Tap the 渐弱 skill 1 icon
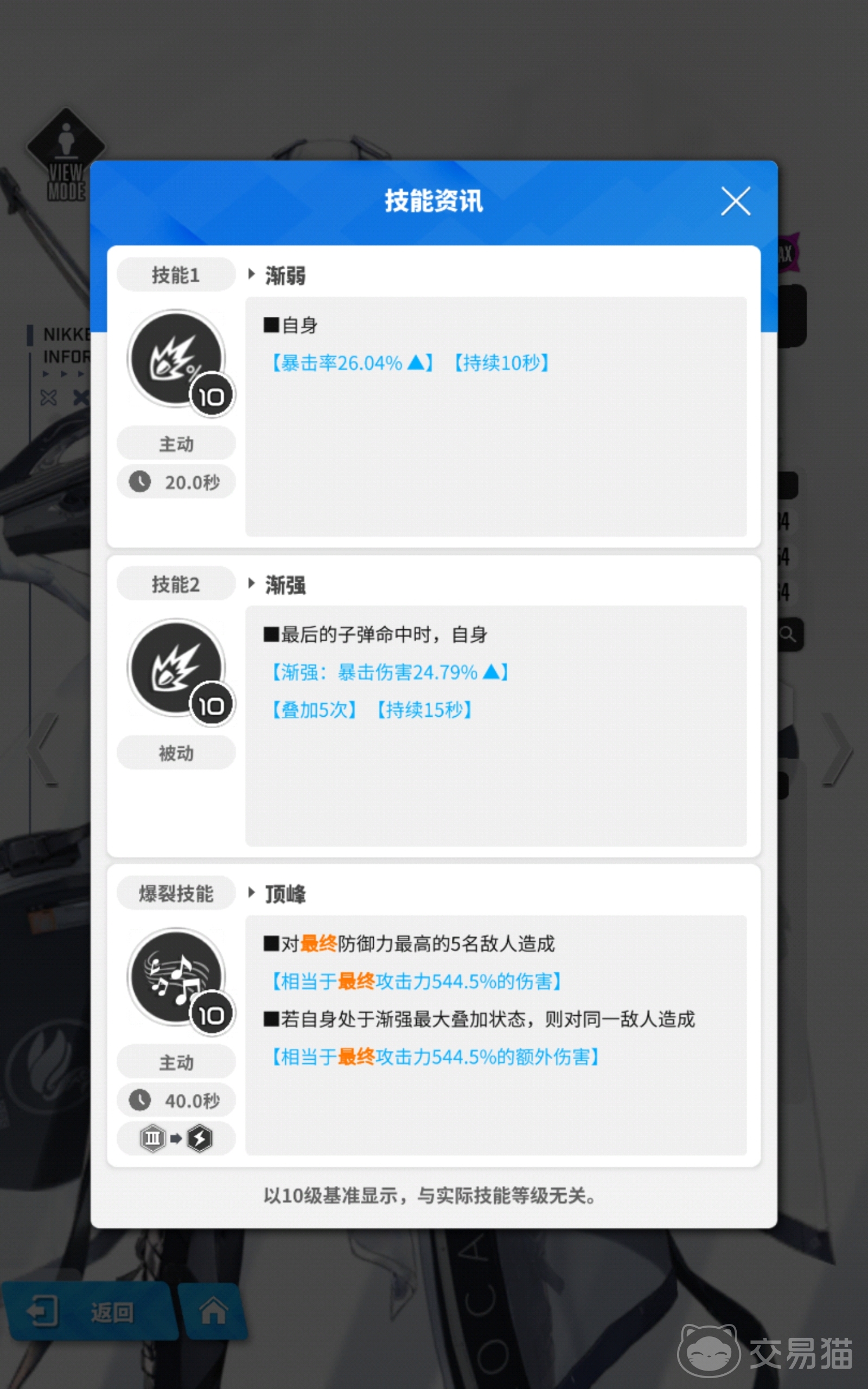This screenshot has height=1389, width=868. (x=177, y=359)
